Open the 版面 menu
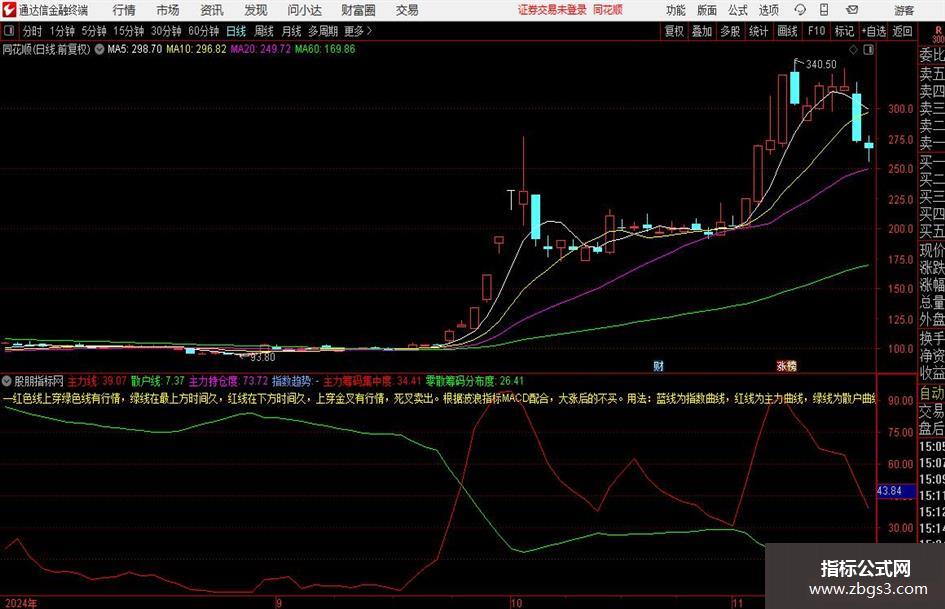Screen dimensions: 945x609 pos(706,10)
